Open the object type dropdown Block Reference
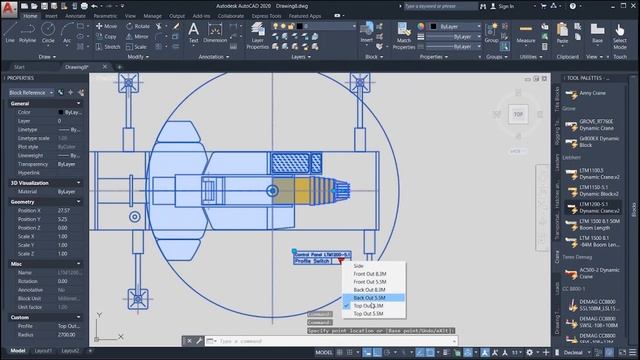 coord(31,93)
